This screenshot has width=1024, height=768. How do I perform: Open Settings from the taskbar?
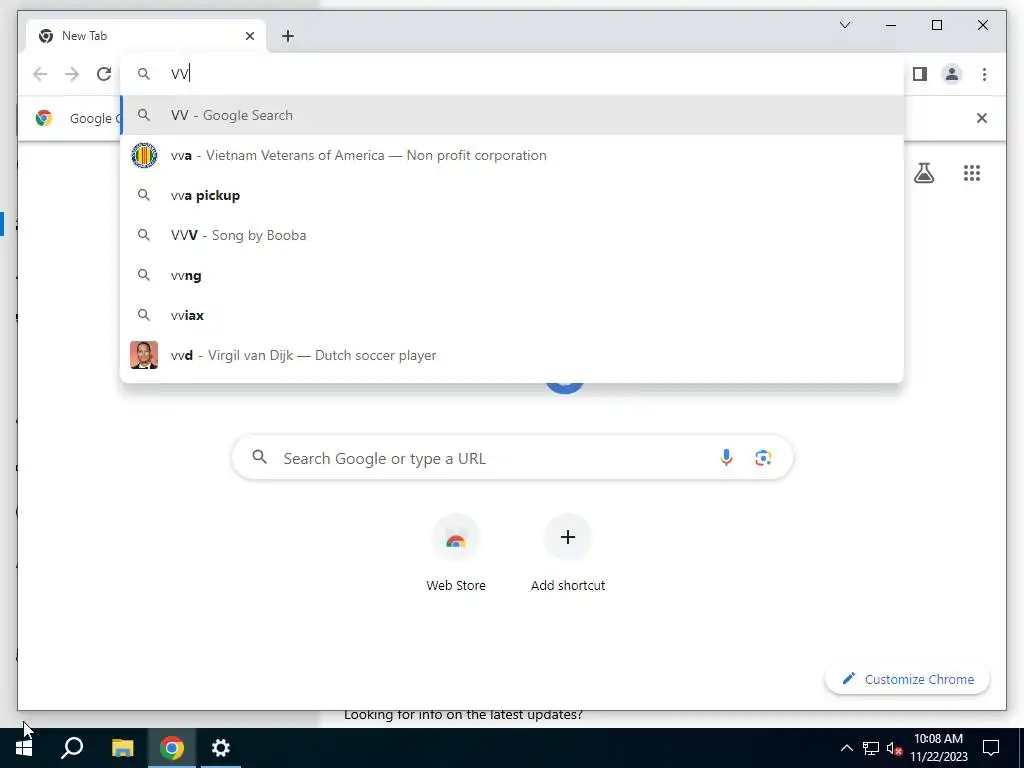[221, 748]
